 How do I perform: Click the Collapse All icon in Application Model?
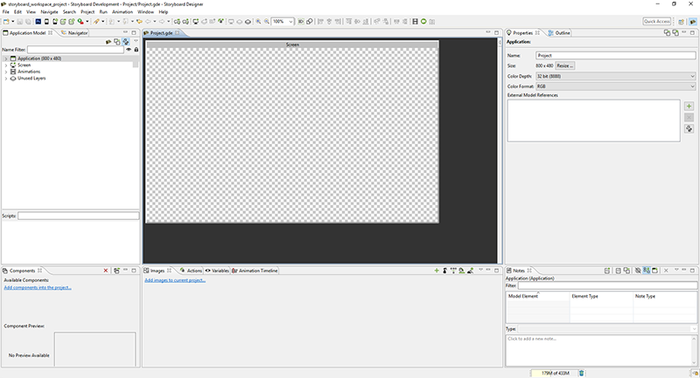pyautogui.click(x=117, y=42)
